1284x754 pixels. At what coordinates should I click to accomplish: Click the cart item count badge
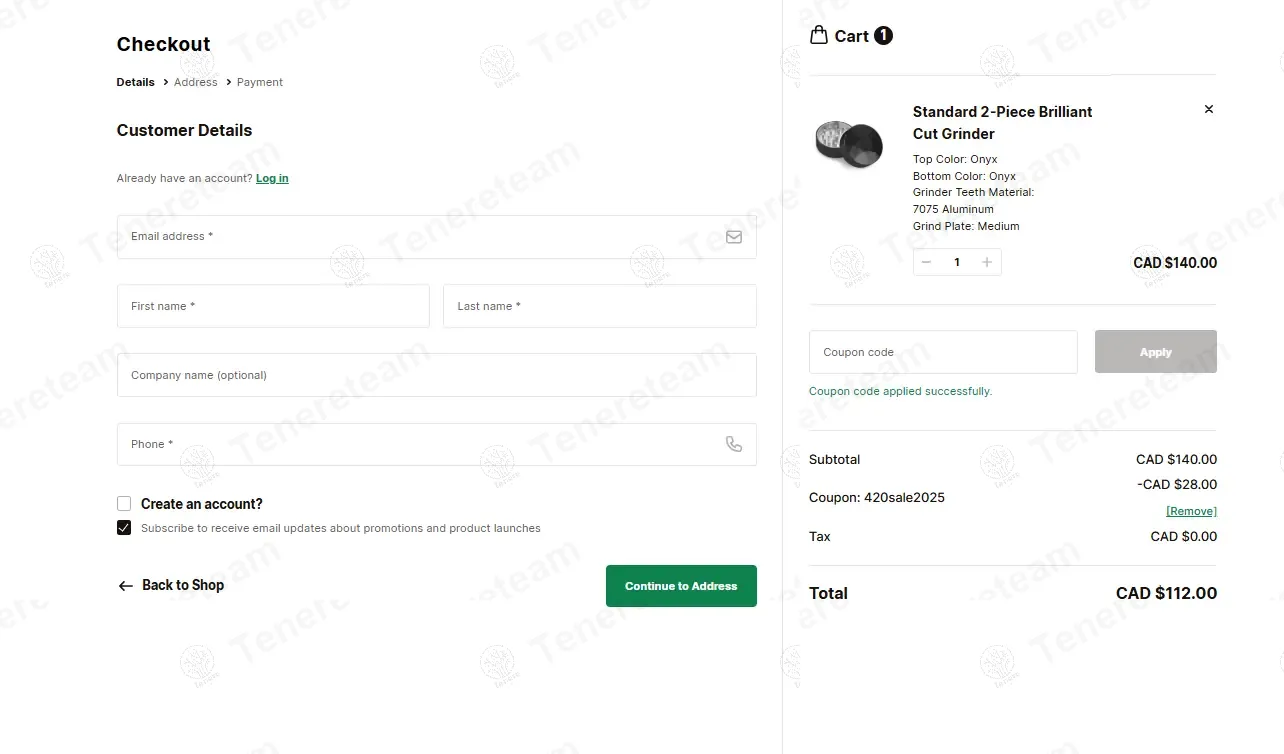[883, 36]
